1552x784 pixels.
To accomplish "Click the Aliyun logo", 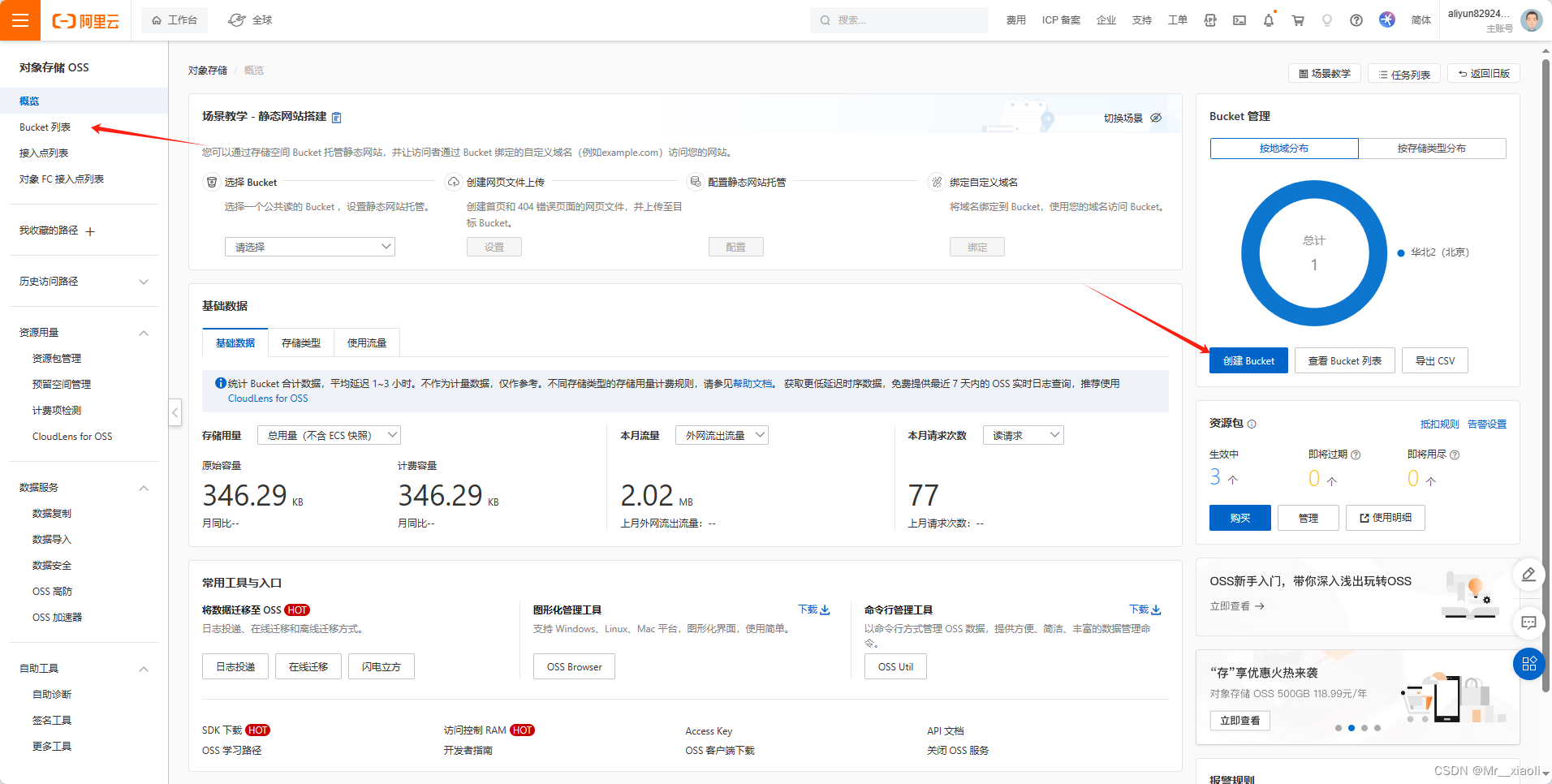I will [x=85, y=21].
